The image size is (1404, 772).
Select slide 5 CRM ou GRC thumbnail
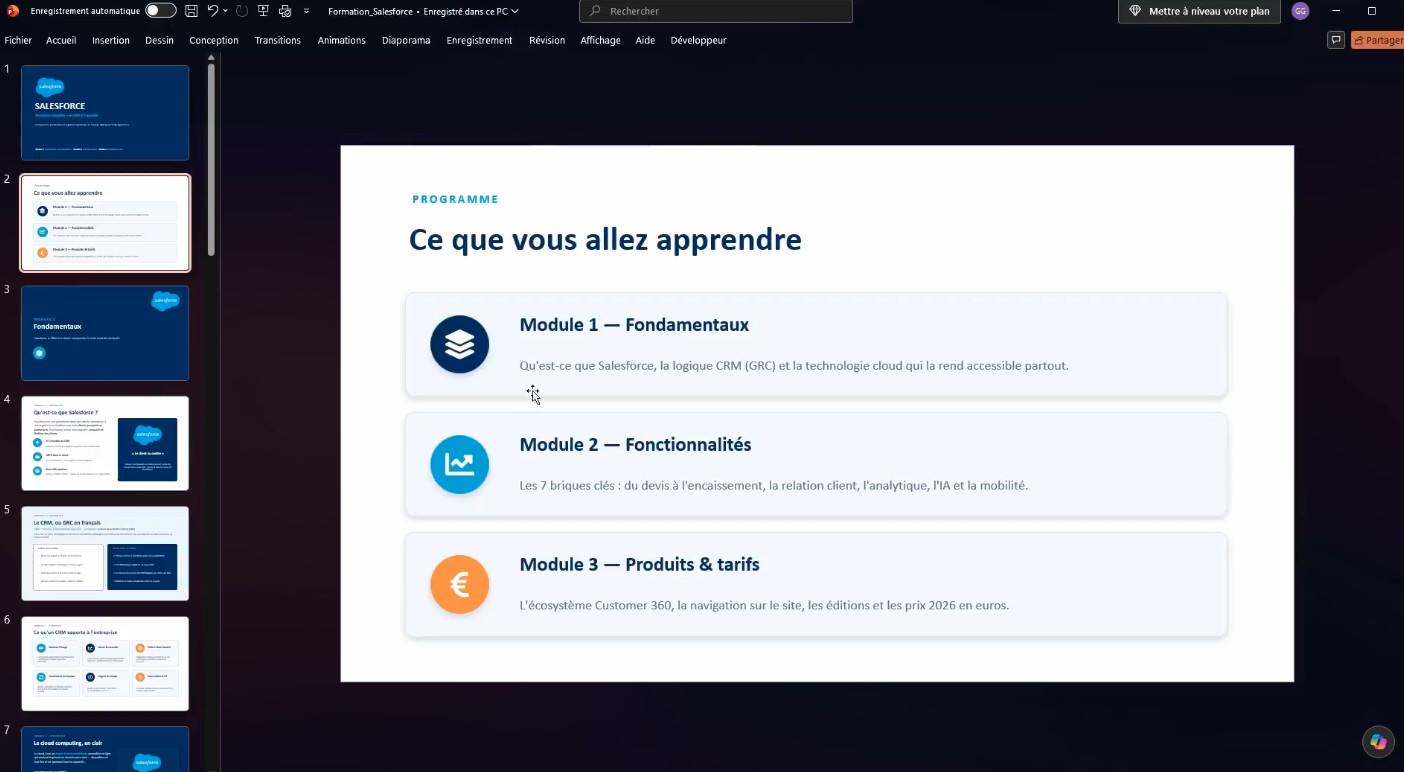105,553
